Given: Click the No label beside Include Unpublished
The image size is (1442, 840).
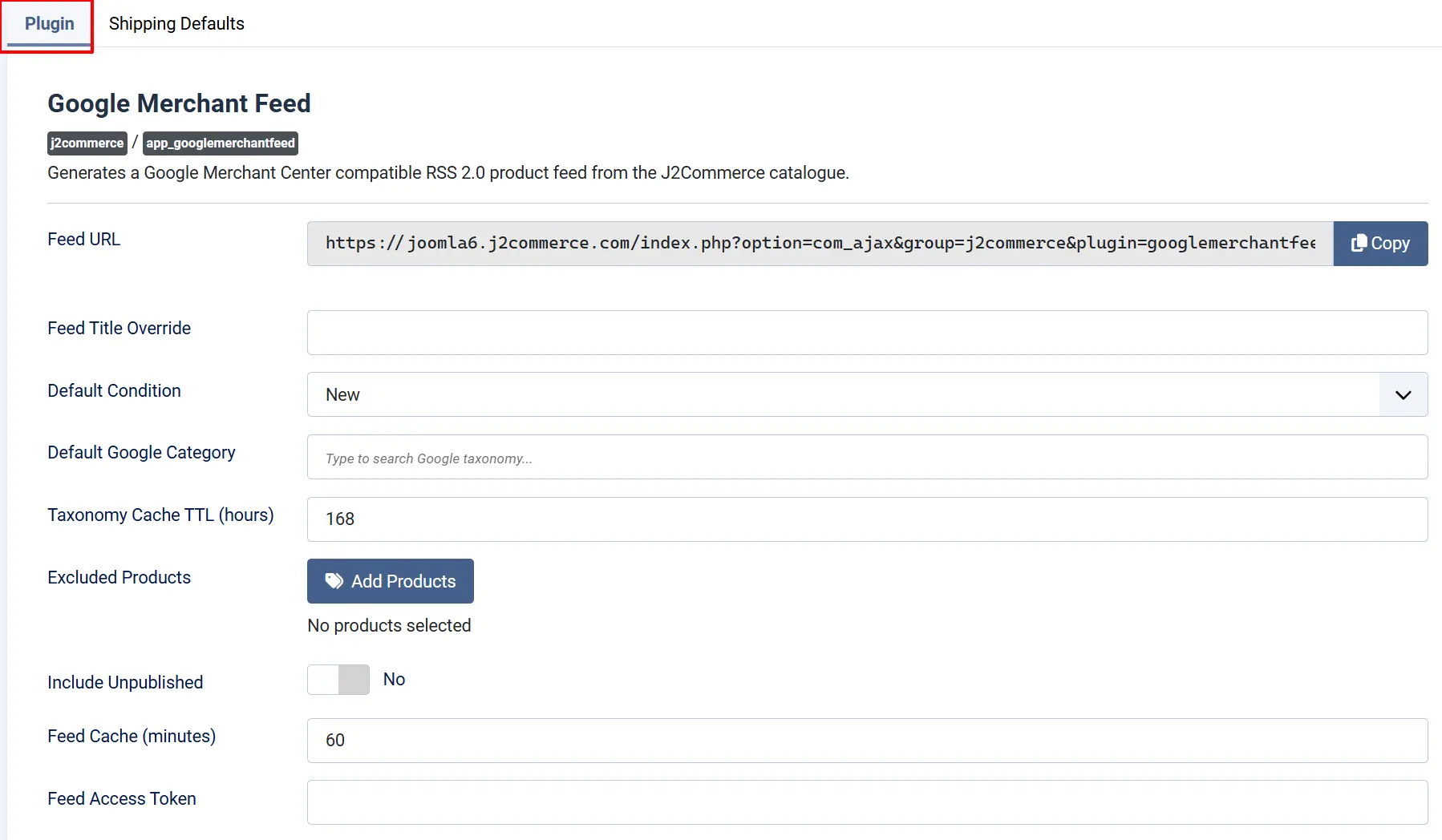Looking at the screenshot, I should pos(394,680).
